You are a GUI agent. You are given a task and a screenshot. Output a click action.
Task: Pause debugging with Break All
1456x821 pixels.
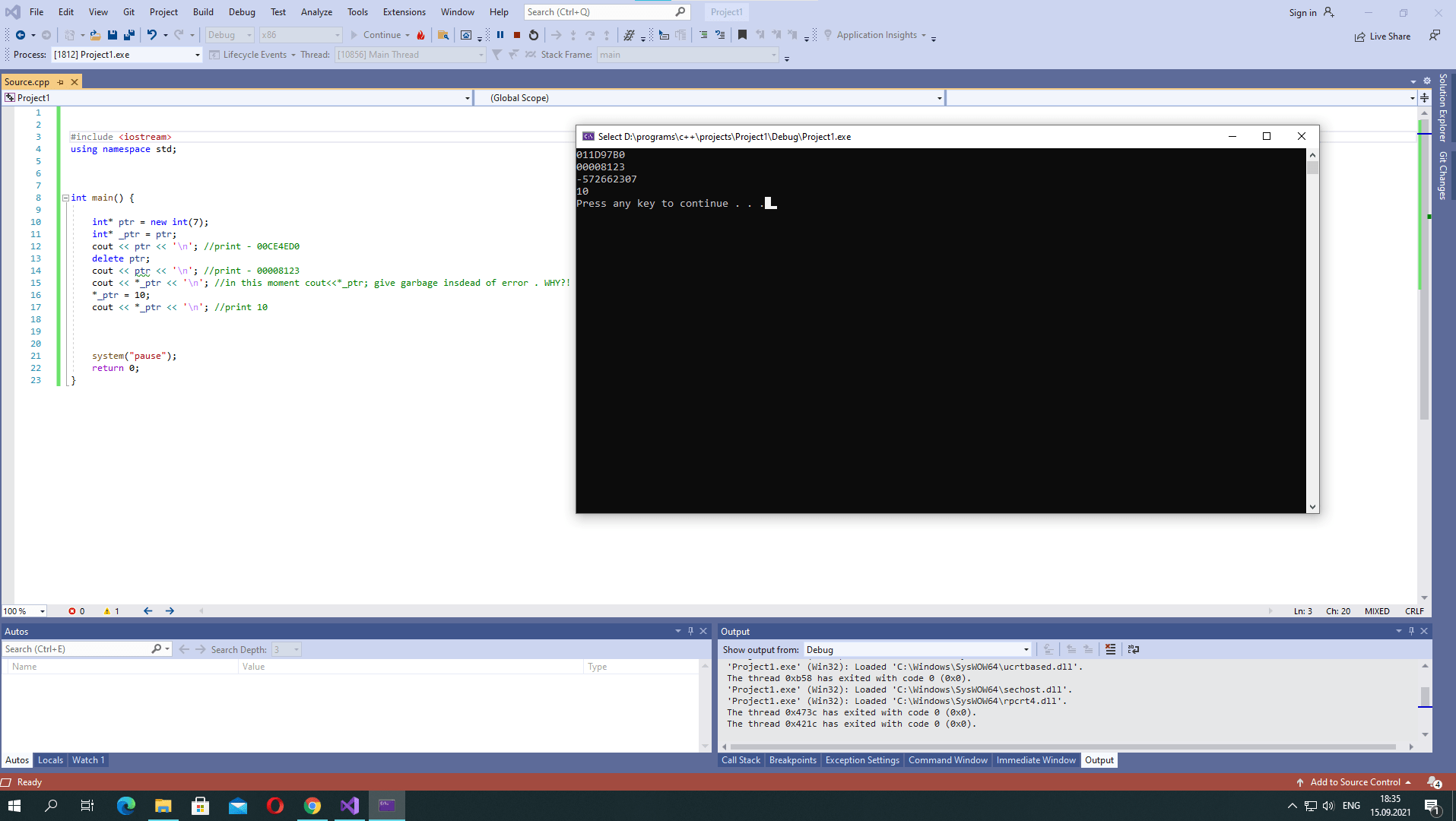click(500, 35)
